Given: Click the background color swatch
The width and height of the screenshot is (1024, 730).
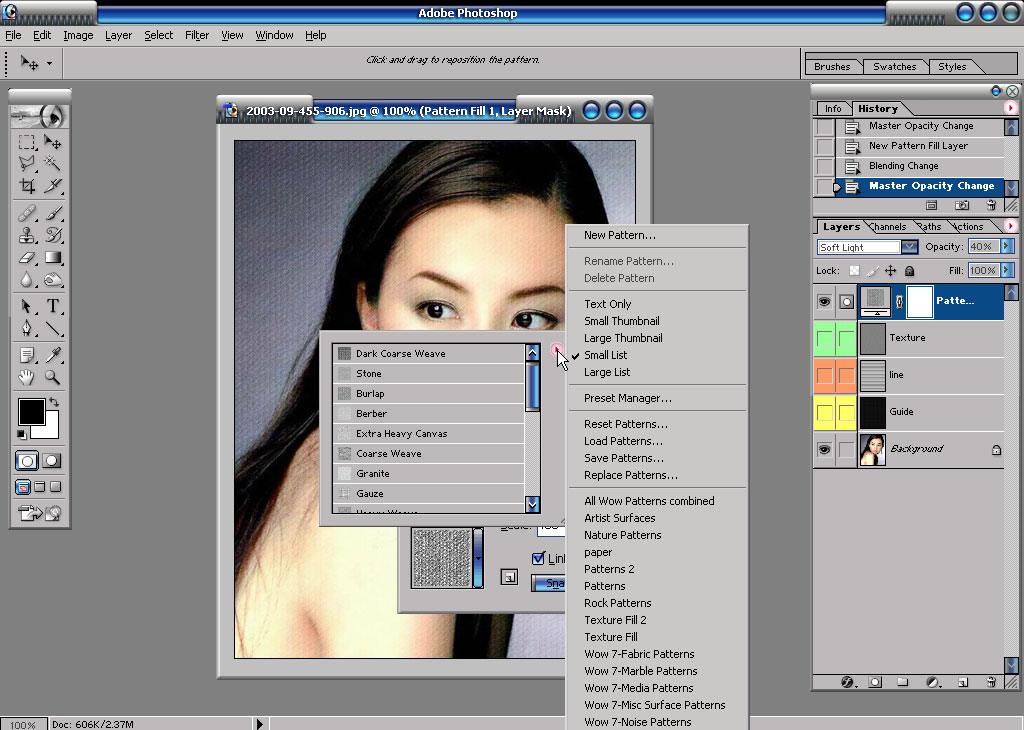Looking at the screenshot, I should click(51, 430).
